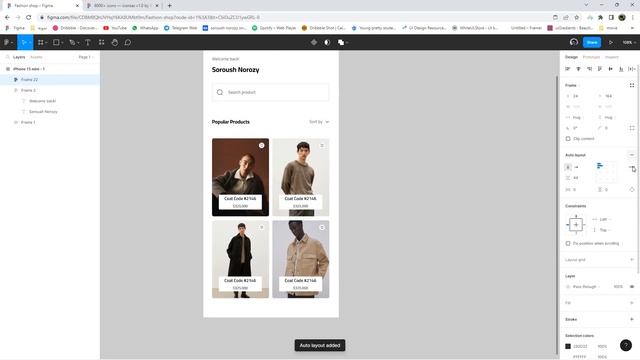Add a Layout grid with plus

pyautogui.click(x=632, y=260)
